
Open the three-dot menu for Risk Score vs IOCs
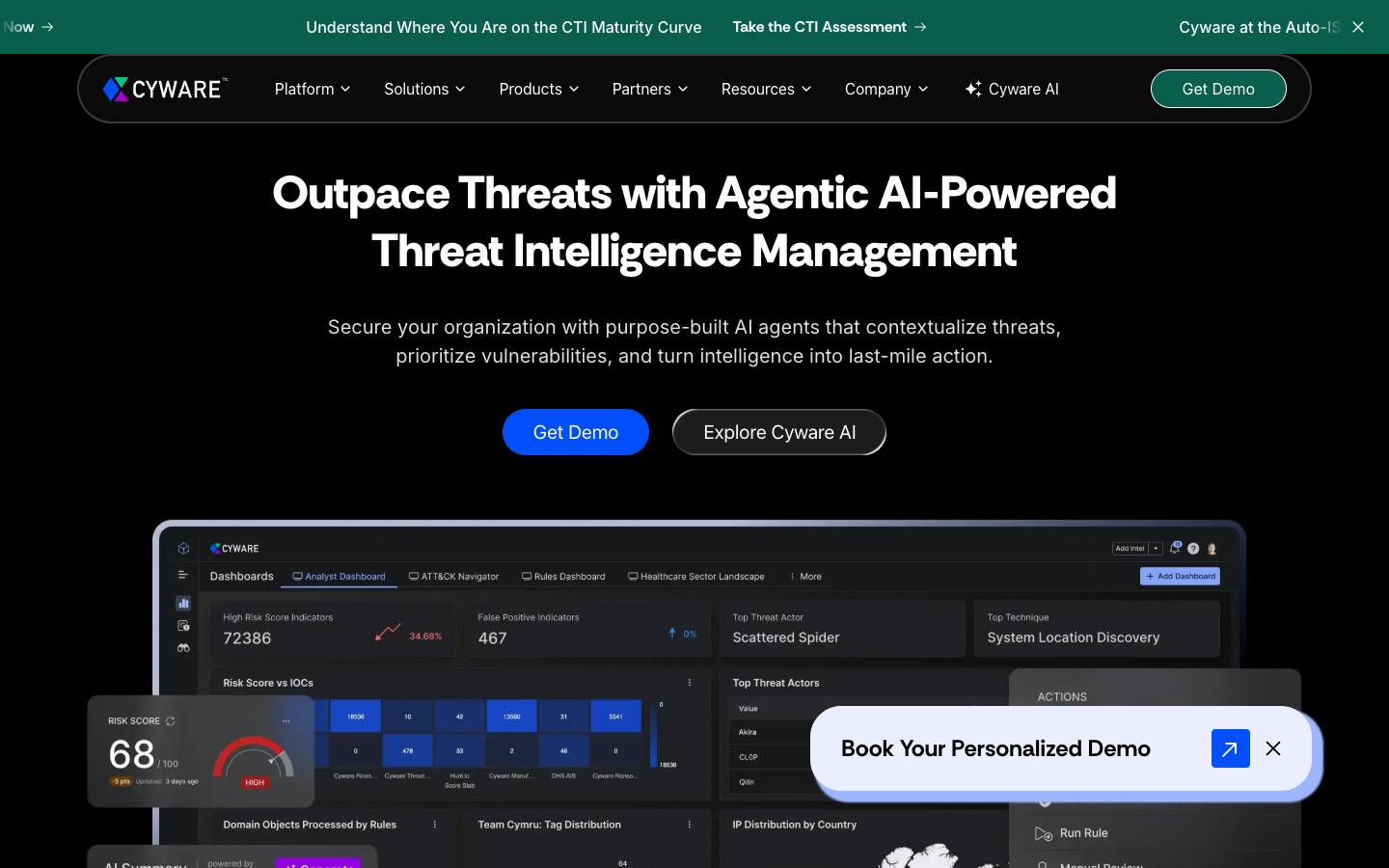click(x=689, y=683)
